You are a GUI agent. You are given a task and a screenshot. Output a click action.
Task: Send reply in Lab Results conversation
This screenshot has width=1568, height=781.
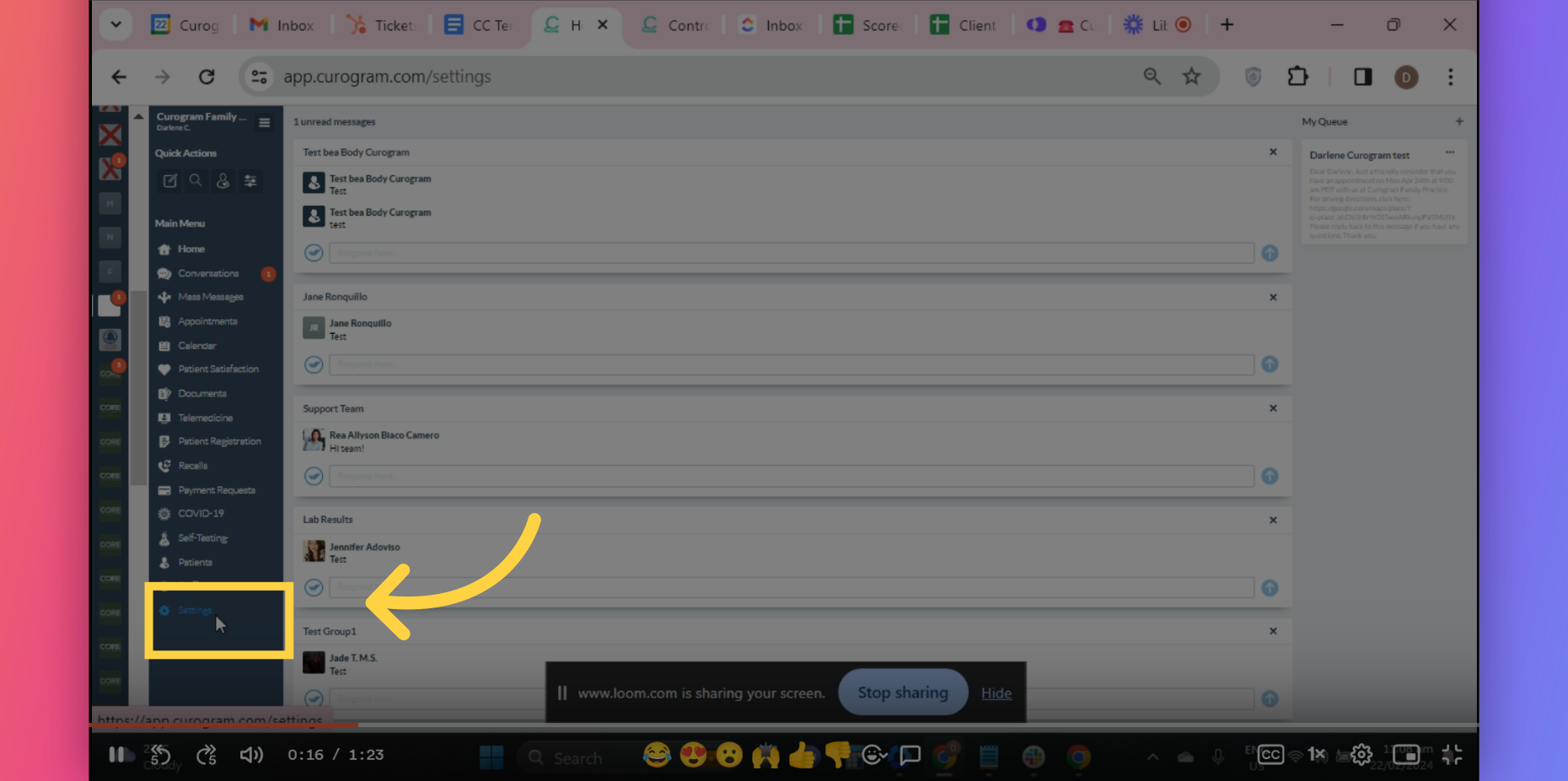pos(1270,588)
